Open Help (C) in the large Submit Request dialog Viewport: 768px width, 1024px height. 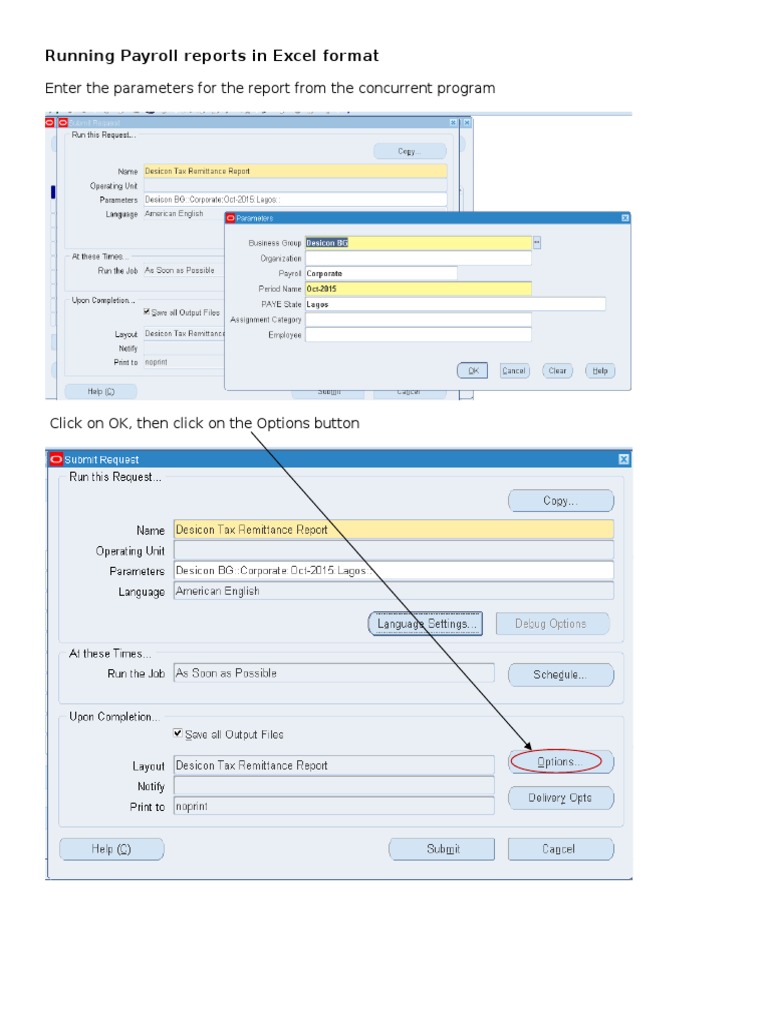click(x=112, y=849)
